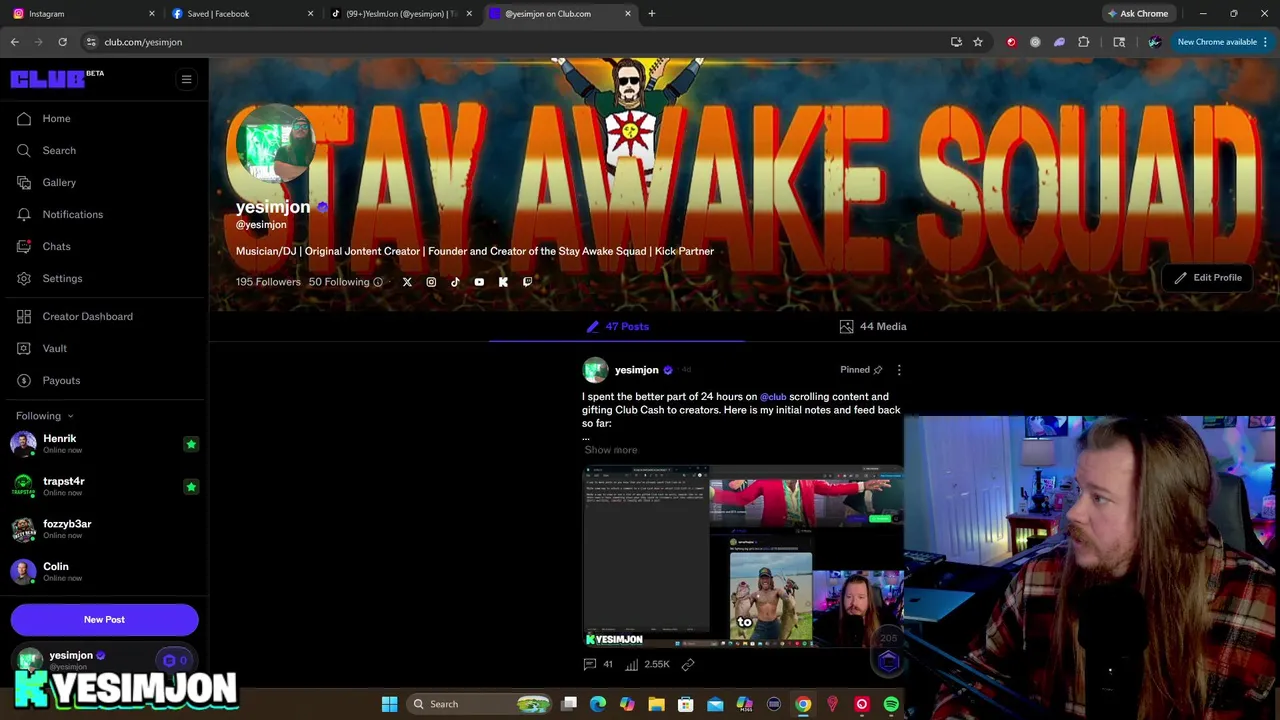Click the Pinned pin icon on post
This screenshot has height=720, width=1280.
point(878,370)
